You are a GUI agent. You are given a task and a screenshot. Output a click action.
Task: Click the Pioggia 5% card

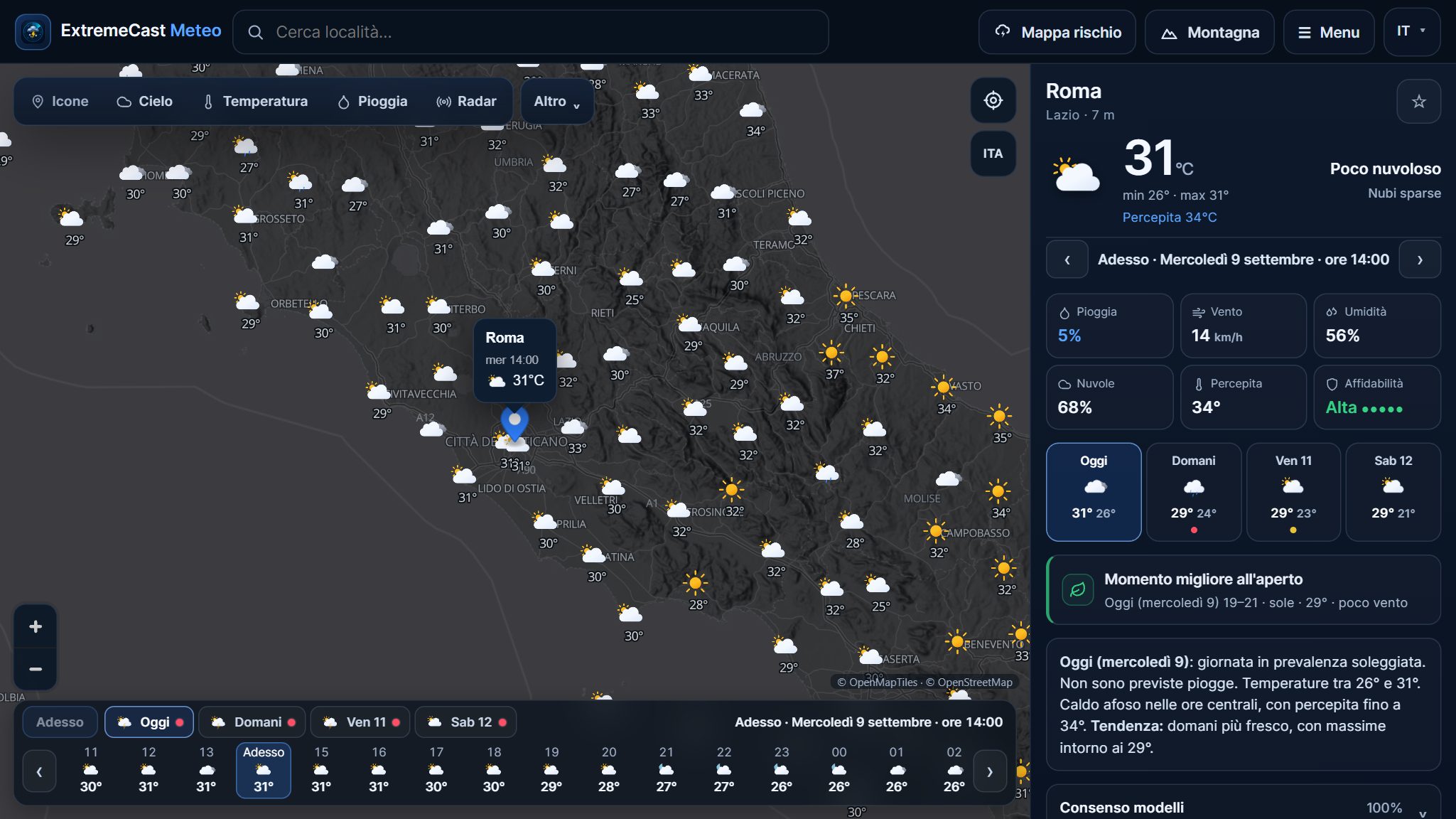tap(1109, 326)
